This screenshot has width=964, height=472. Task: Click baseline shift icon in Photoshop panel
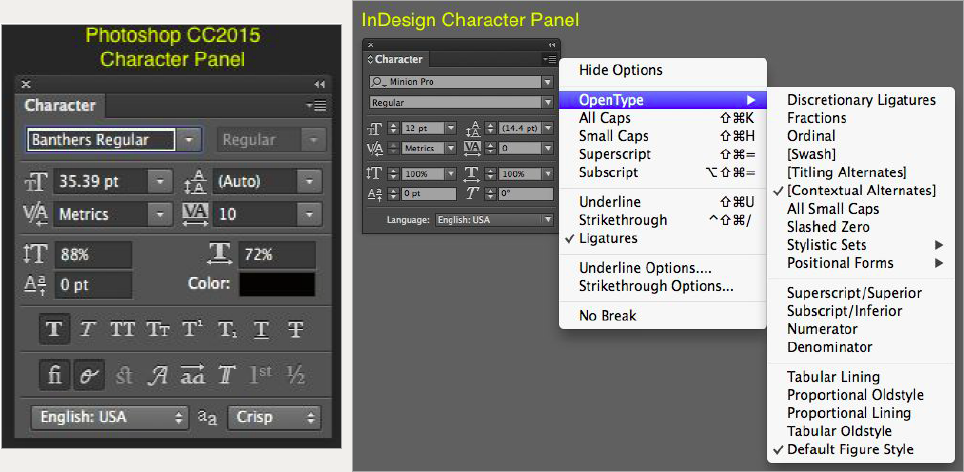[36, 285]
